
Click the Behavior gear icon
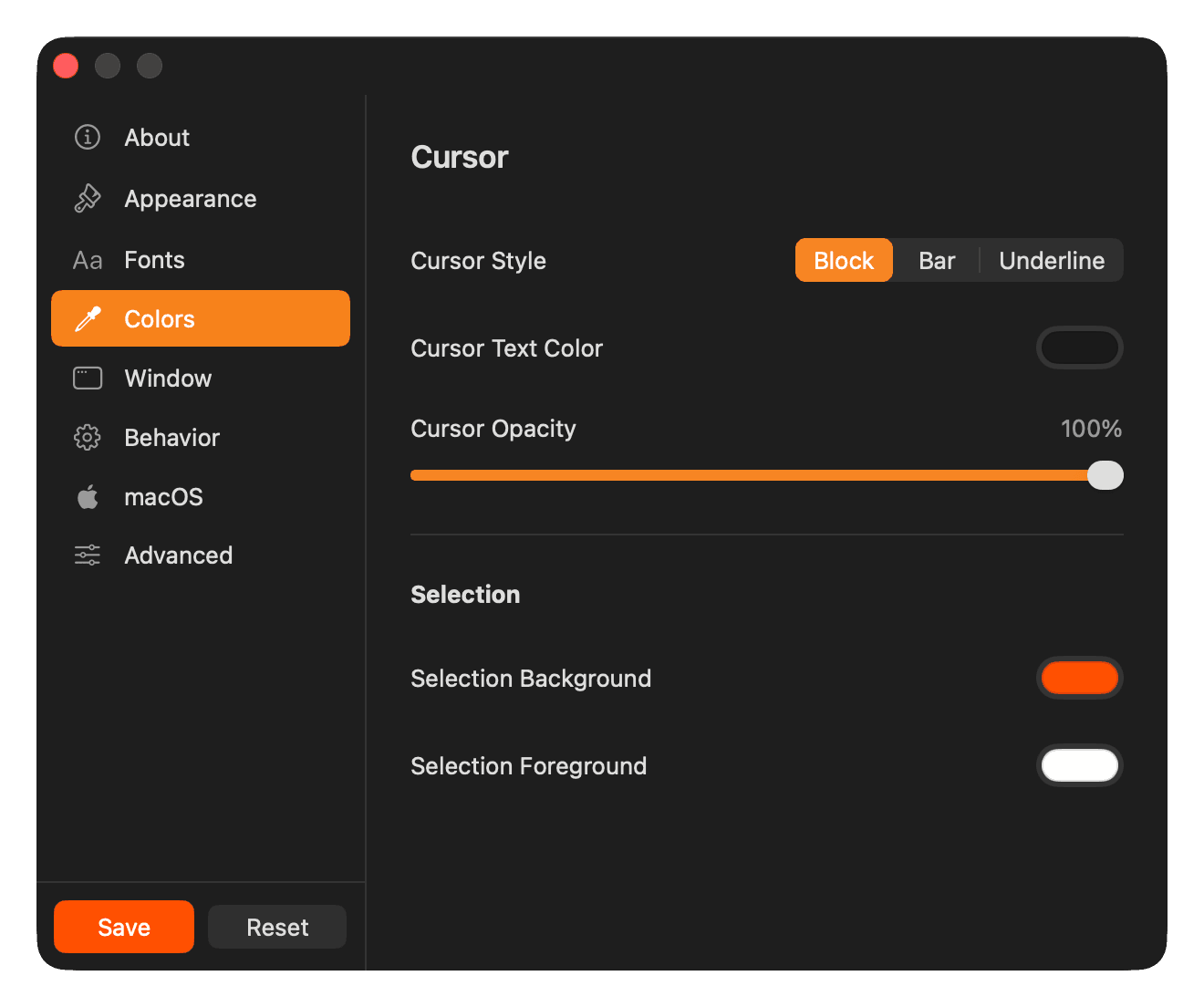coord(87,437)
